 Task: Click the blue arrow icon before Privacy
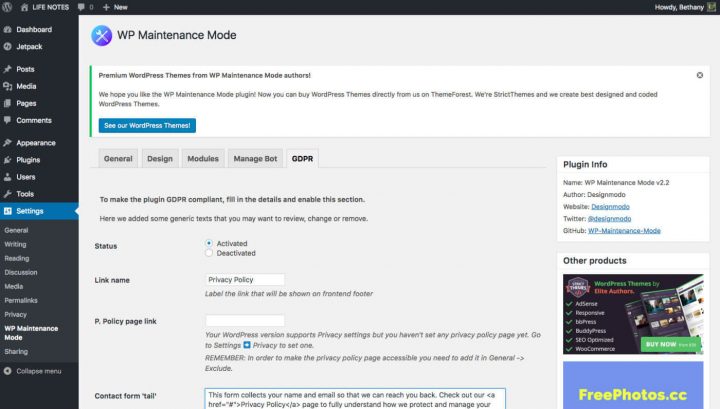[247, 345]
